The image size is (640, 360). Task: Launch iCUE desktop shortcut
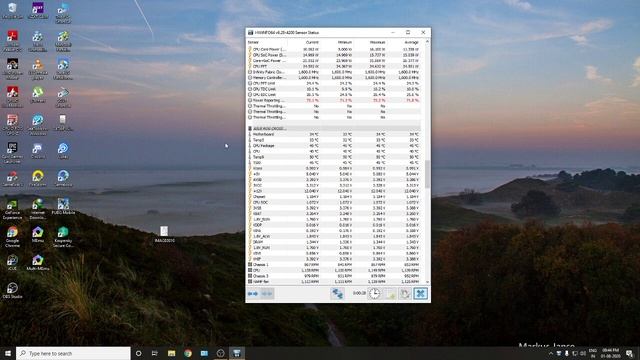12,262
